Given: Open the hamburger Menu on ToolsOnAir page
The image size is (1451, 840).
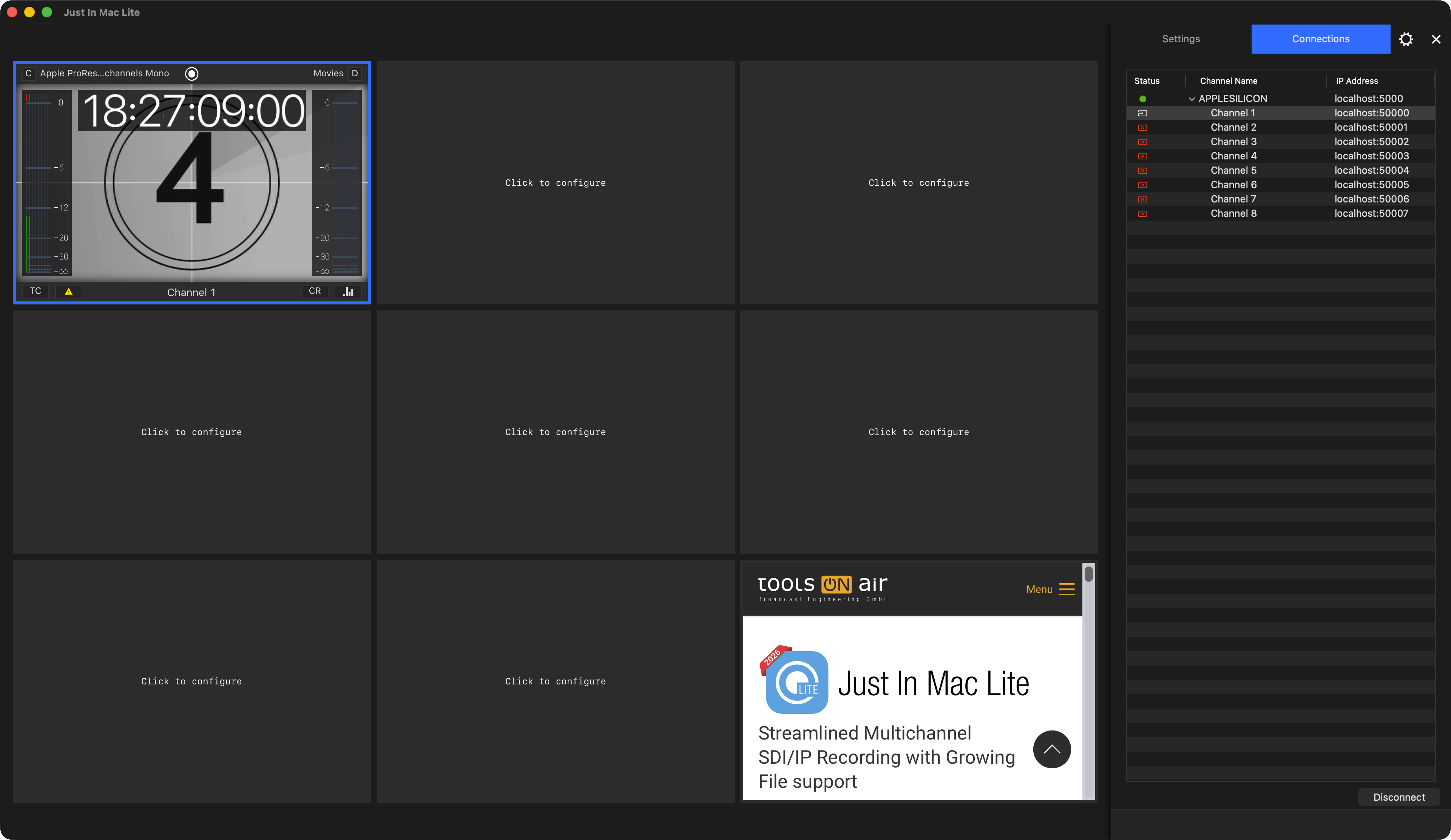Looking at the screenshot, I should 1050,590.
